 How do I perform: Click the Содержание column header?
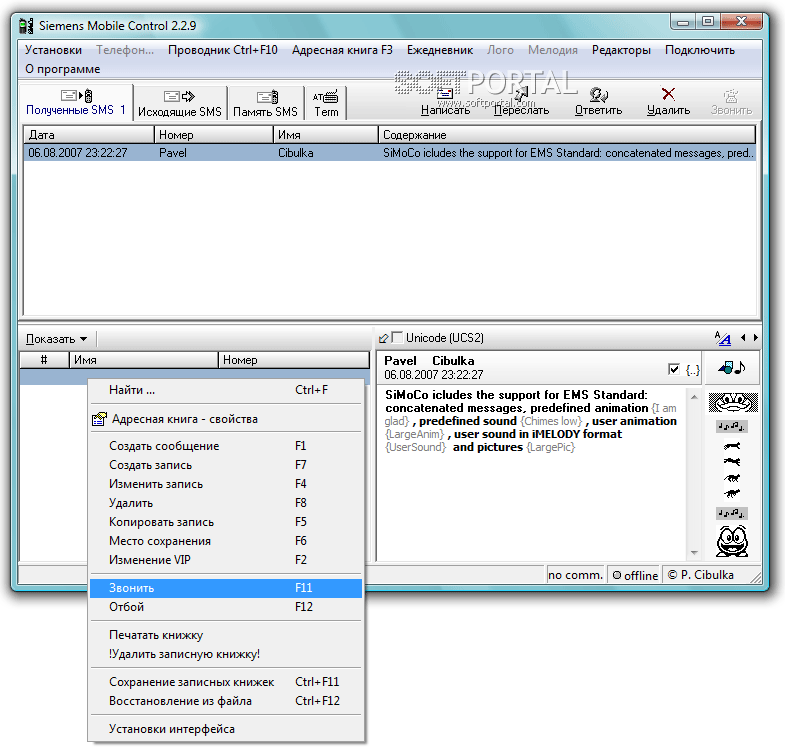[x=567, y=135]
